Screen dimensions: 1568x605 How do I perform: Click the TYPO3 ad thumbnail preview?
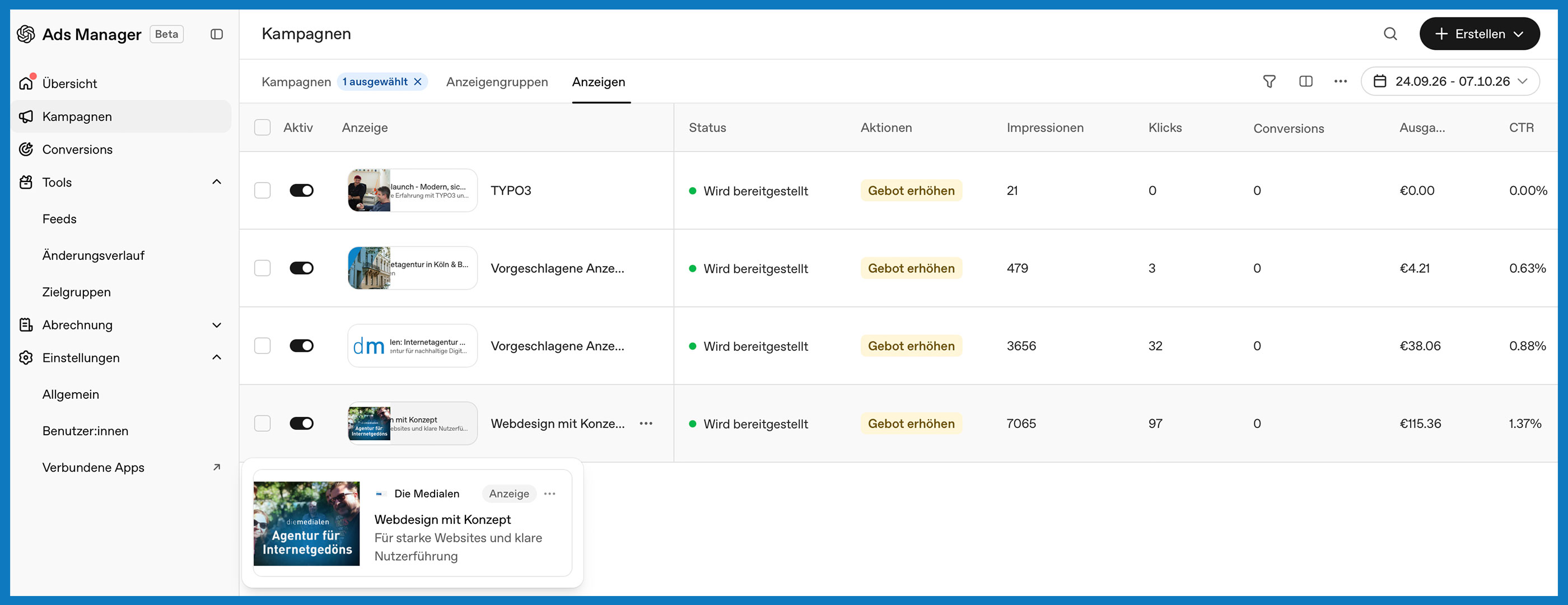[x=412, y=190]
